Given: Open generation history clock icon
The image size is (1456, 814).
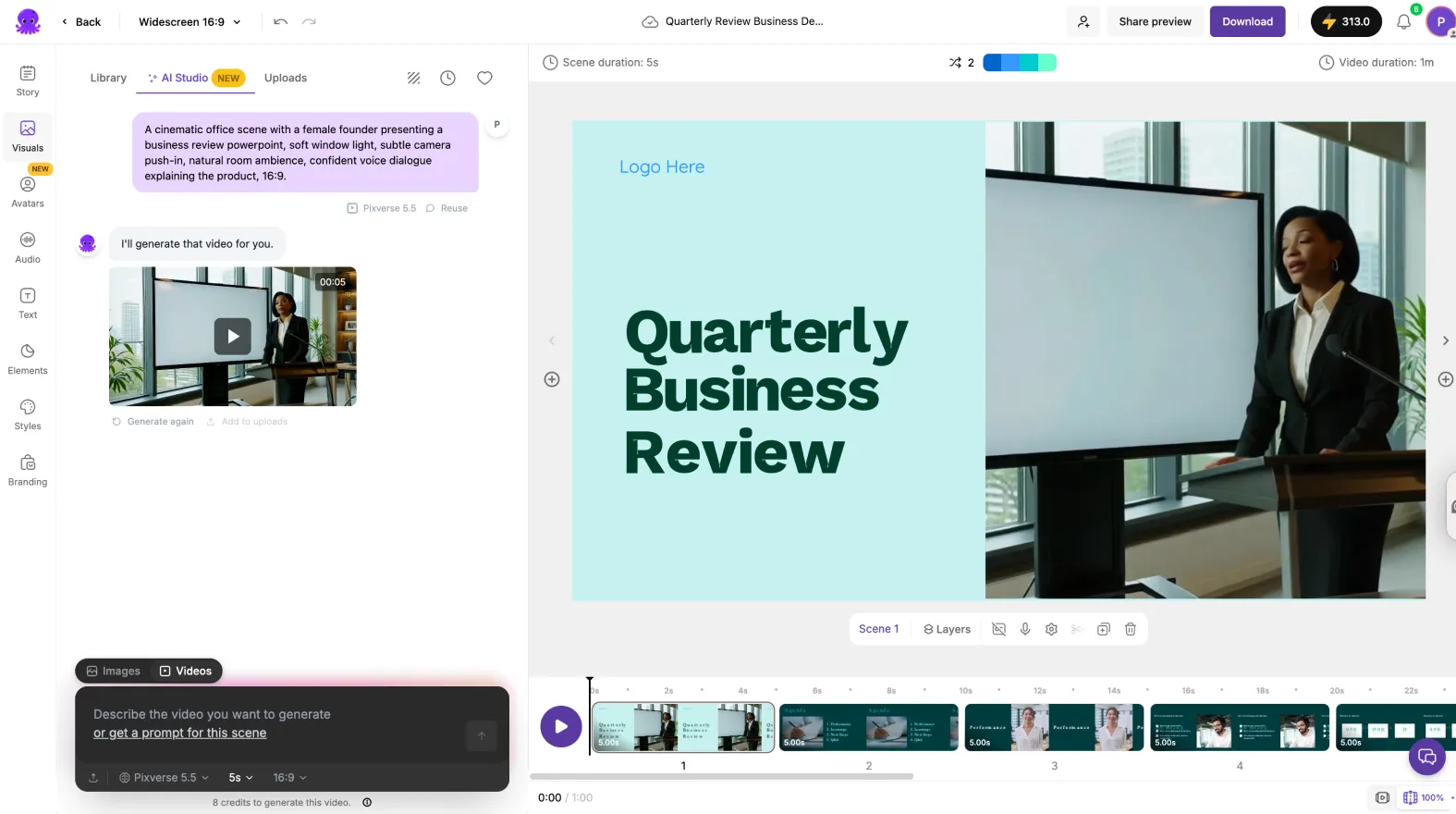Looking at the screenshot, I should click(447, 78).
